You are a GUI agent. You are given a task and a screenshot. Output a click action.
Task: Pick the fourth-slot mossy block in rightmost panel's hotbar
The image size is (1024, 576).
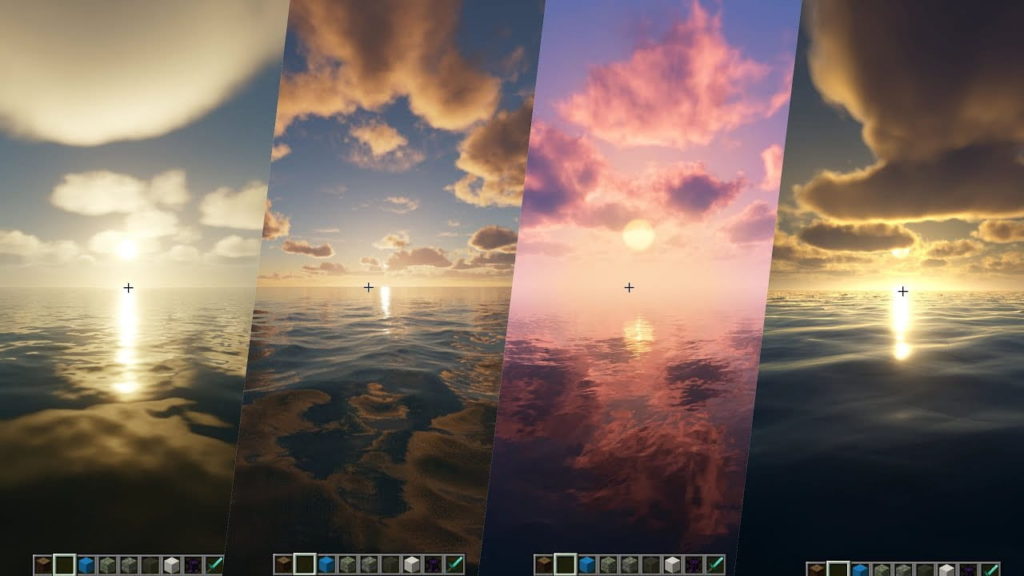point(882,569)
